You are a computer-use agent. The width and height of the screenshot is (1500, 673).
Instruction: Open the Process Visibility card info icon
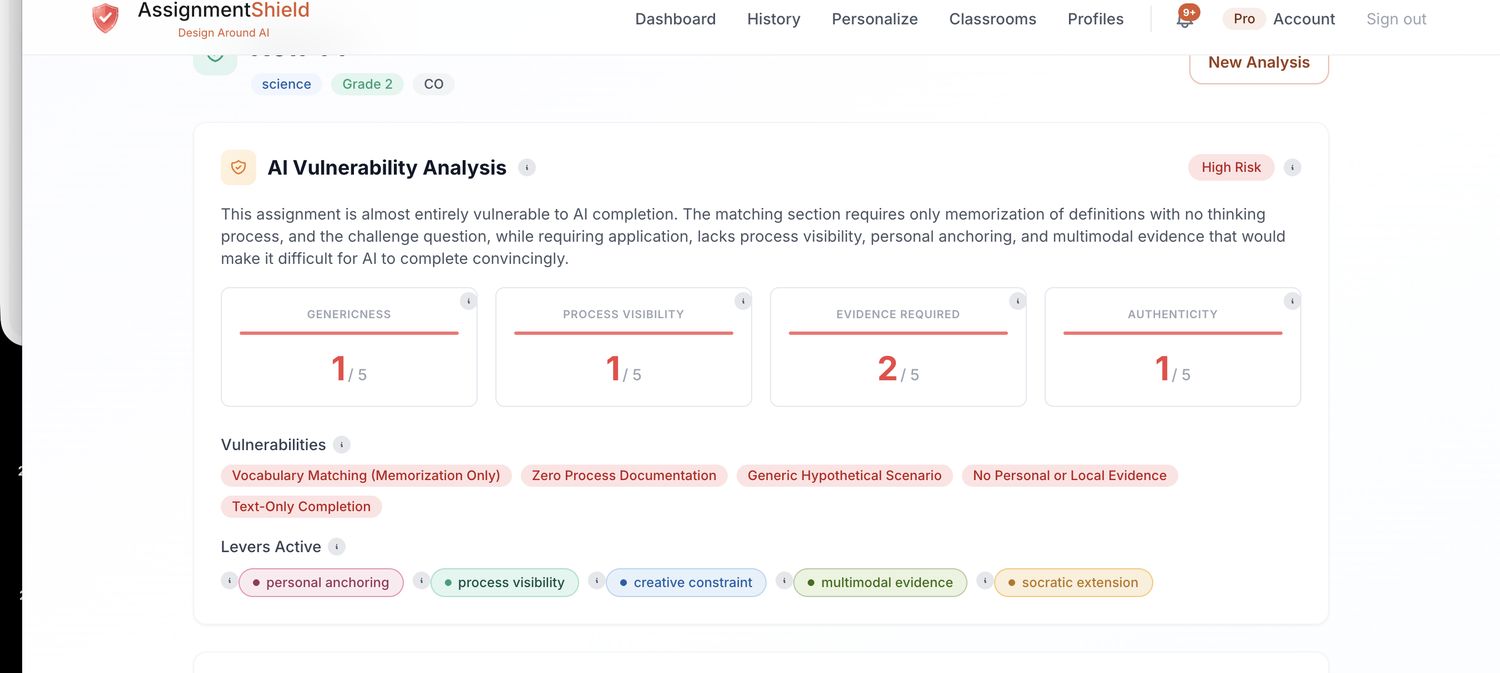[x=743, y=301]
